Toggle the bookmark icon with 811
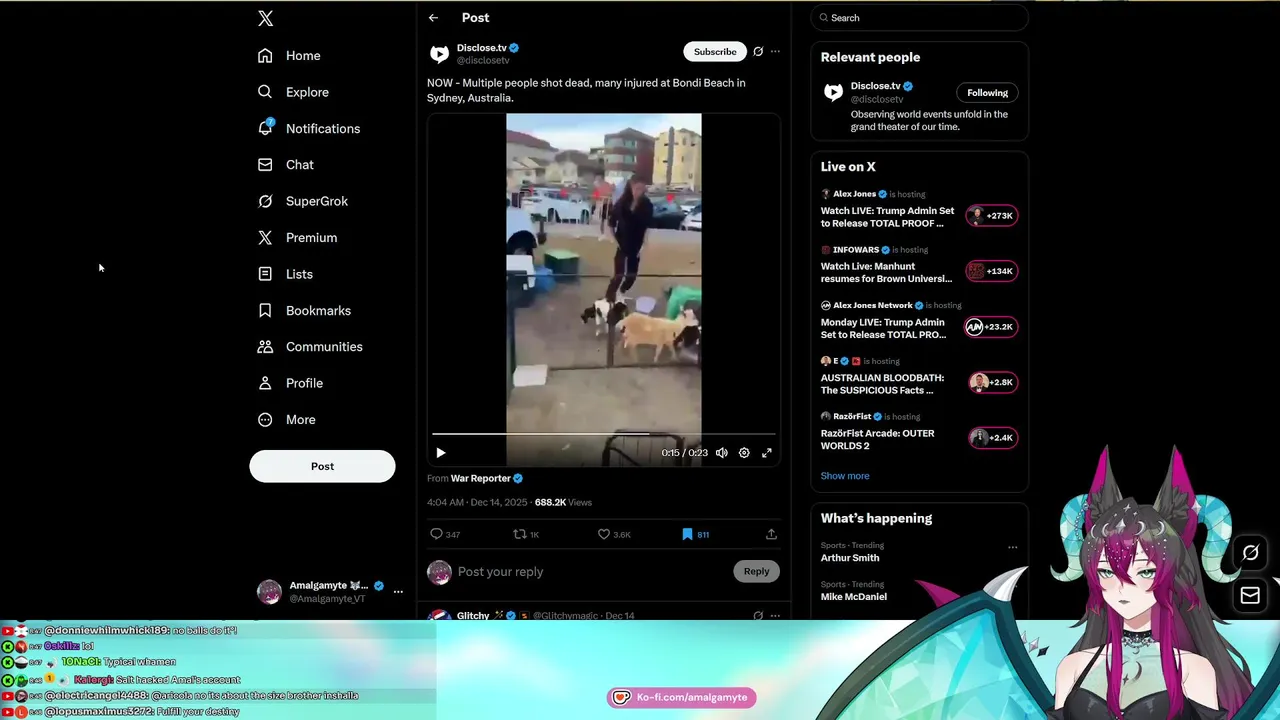The height and width of the screenshot is (720, 1280). (695, 534)
